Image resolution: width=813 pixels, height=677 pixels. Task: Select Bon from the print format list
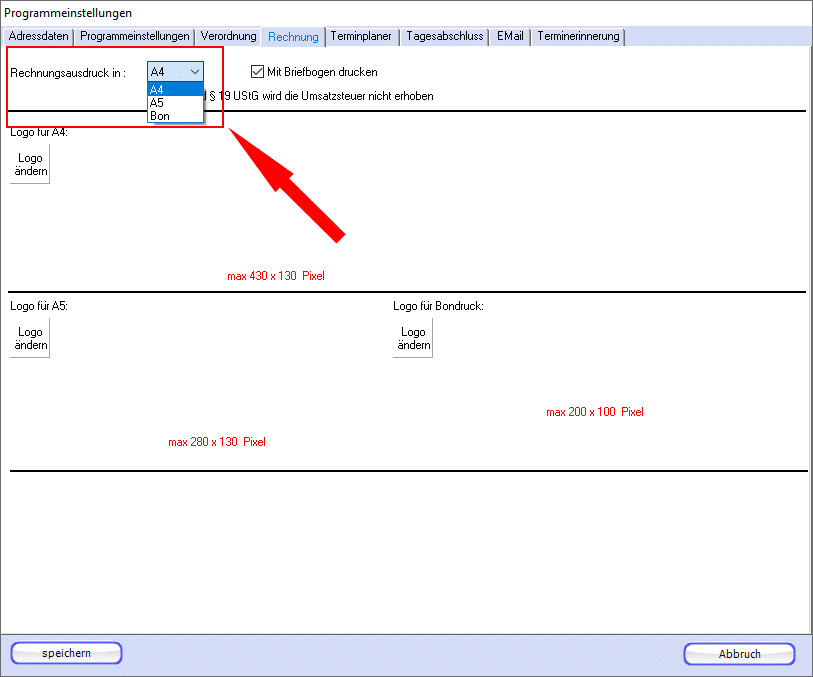(x=175, y=116)
